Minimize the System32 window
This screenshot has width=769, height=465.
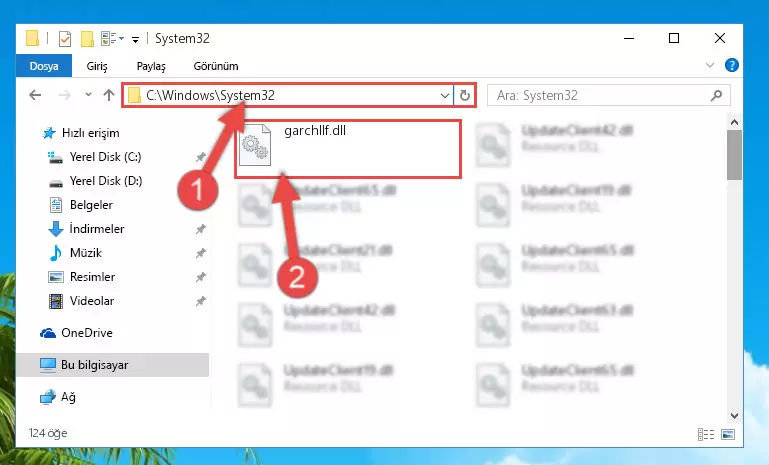coord(629,38)
